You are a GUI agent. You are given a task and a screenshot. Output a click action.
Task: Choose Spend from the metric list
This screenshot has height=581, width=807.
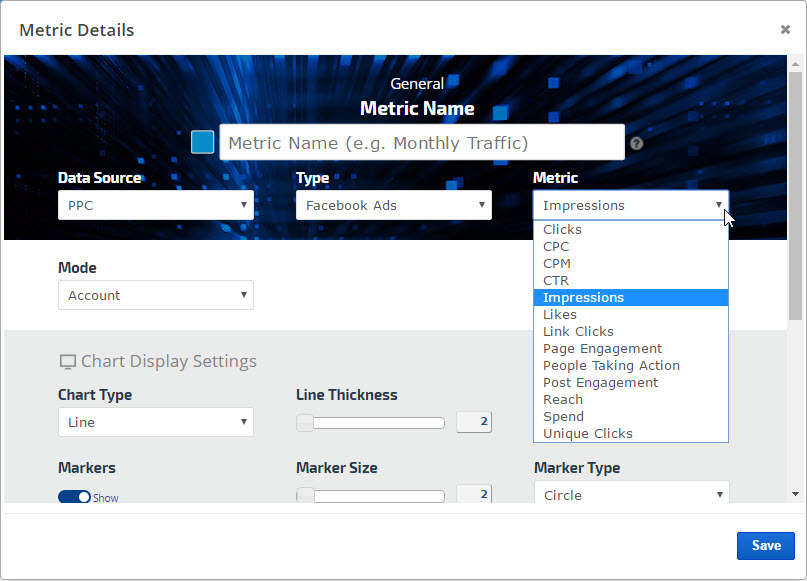coord(563,417)
